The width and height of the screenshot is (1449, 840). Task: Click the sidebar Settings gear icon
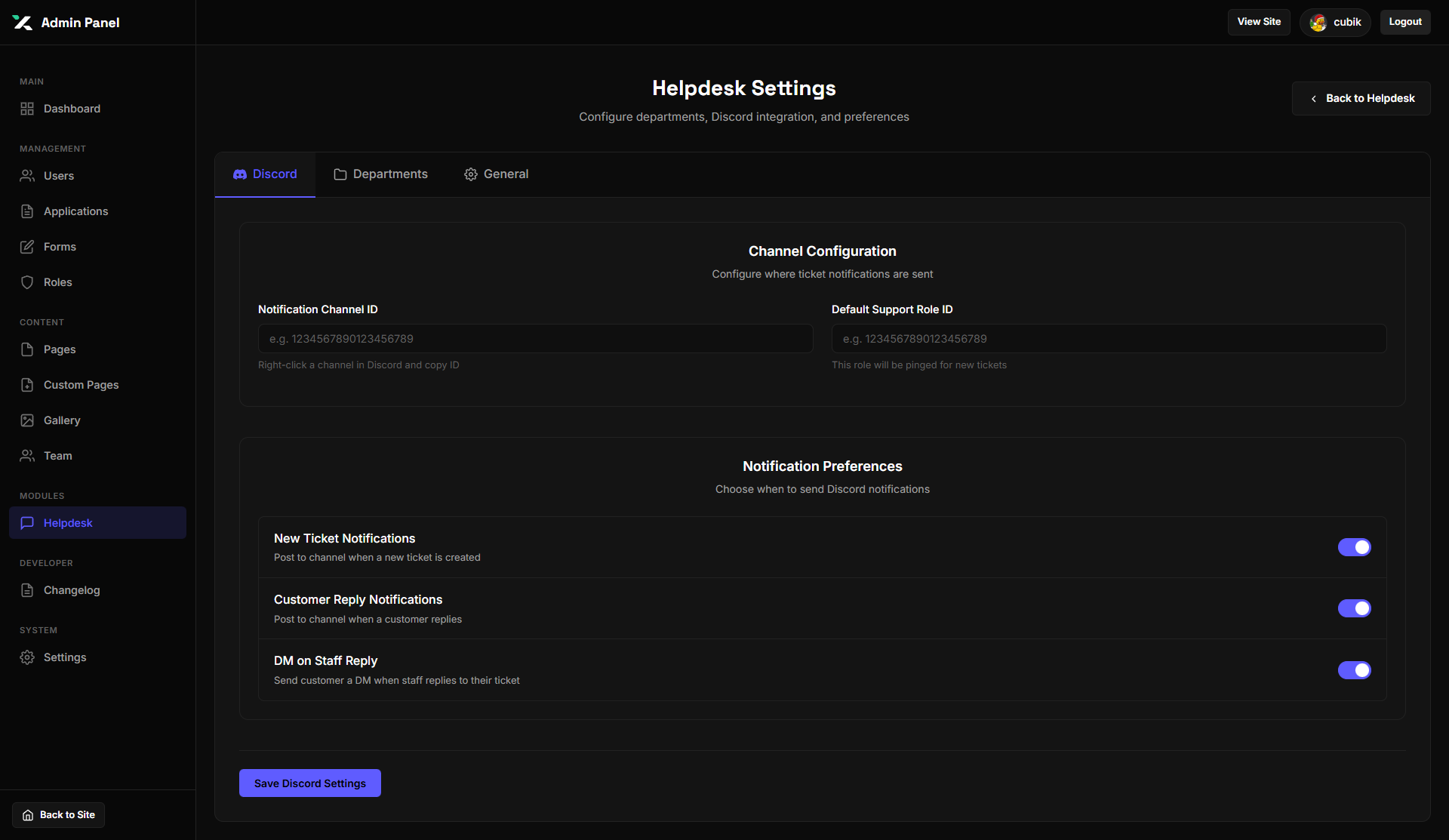[x=27, y=657]
